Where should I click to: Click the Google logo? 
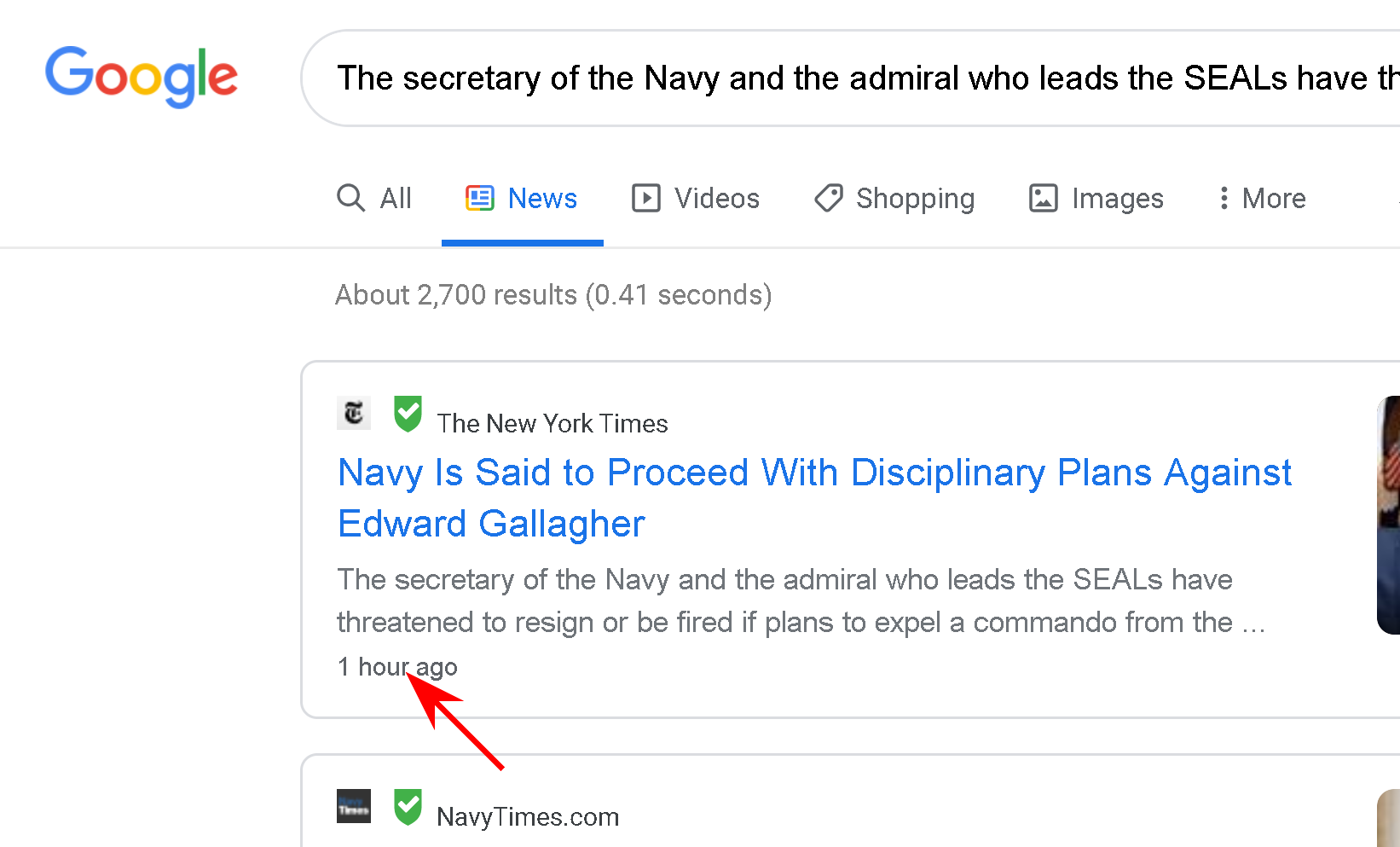coord(142,77)
